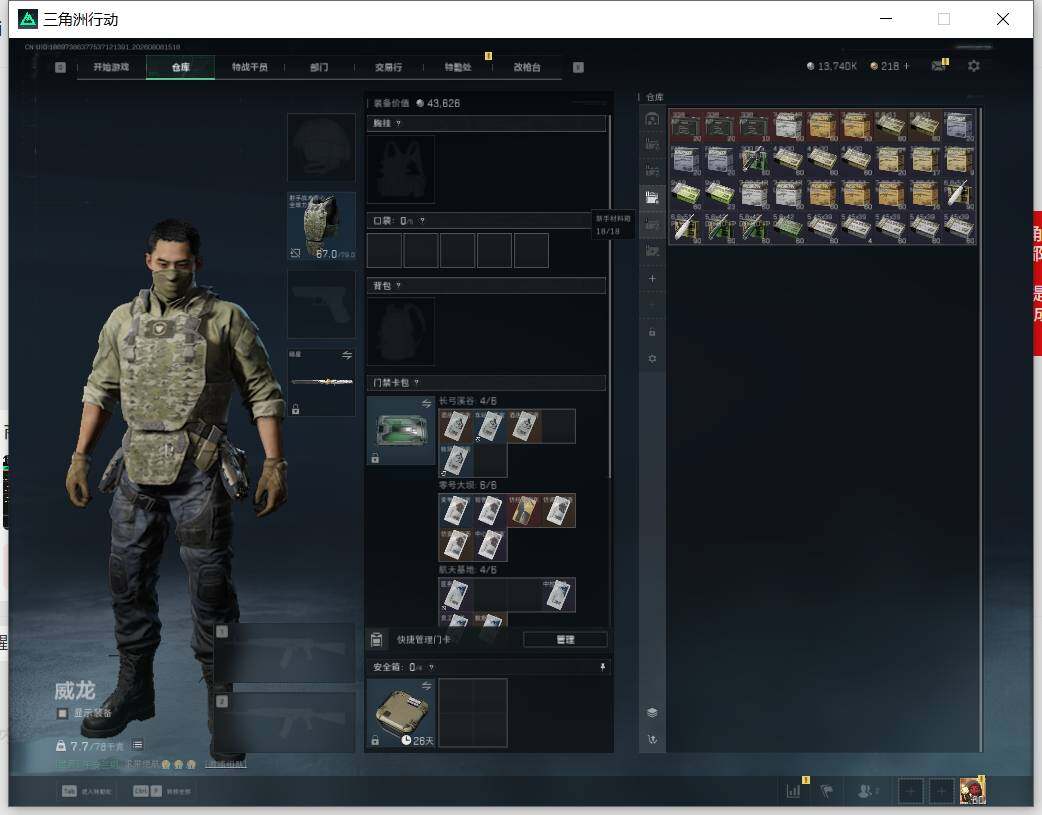This screenshot has width=1042, height=815.
Task: Open the 门禁卡包 help tooltip
Action: pos(417,383)
